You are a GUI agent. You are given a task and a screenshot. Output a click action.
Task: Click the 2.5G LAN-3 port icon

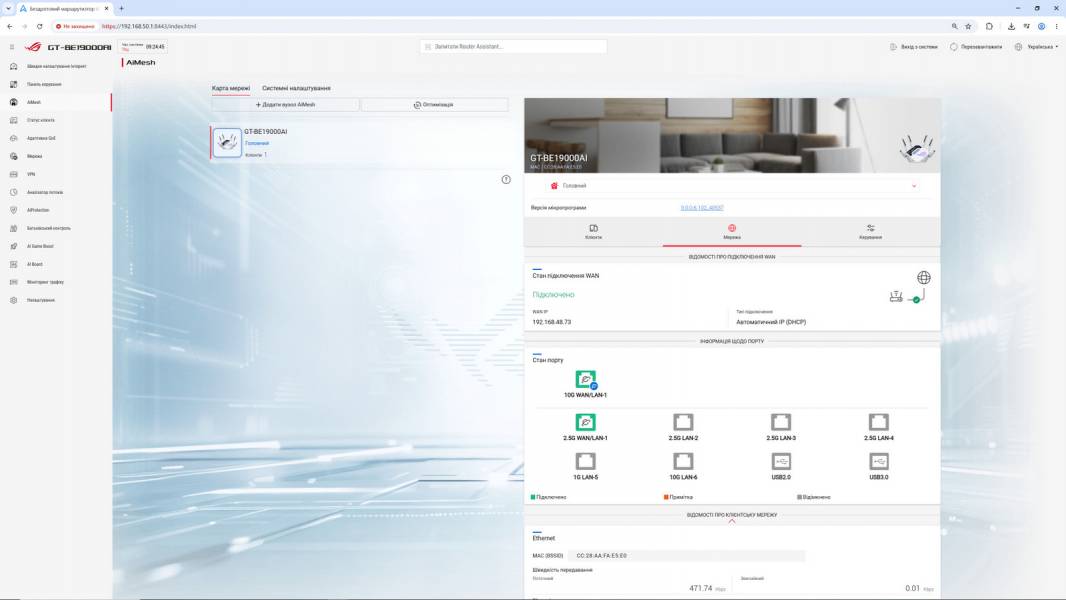tap(780, 422)
